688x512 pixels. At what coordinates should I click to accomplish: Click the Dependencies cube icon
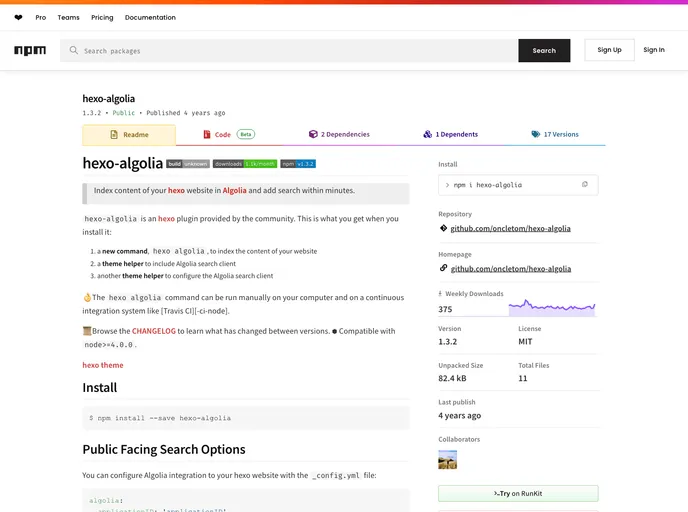313,134
